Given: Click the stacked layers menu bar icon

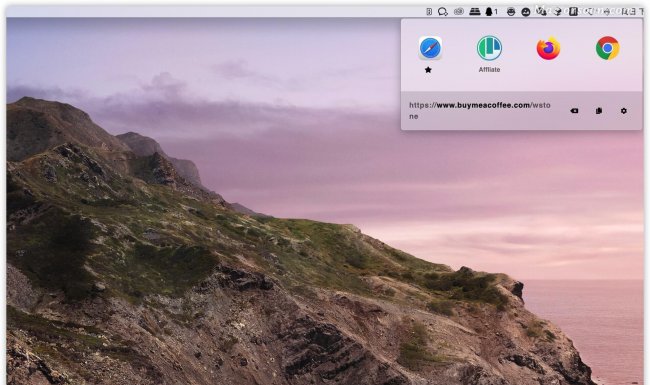Looking at the screenshot, I should click(x=475, y=12).
